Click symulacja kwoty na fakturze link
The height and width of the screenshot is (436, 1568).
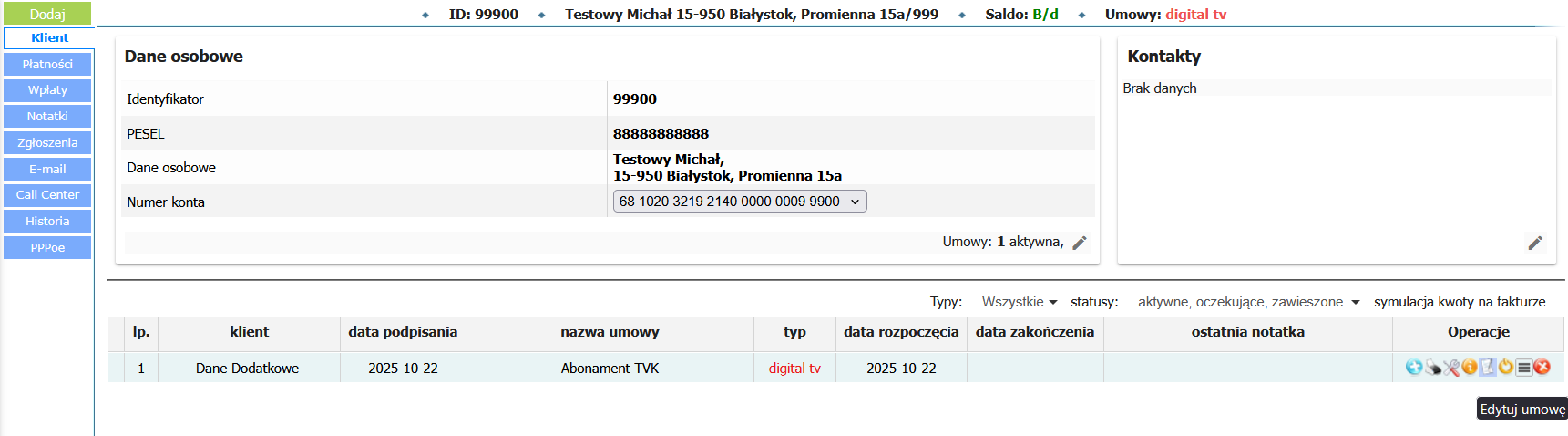1460,302
